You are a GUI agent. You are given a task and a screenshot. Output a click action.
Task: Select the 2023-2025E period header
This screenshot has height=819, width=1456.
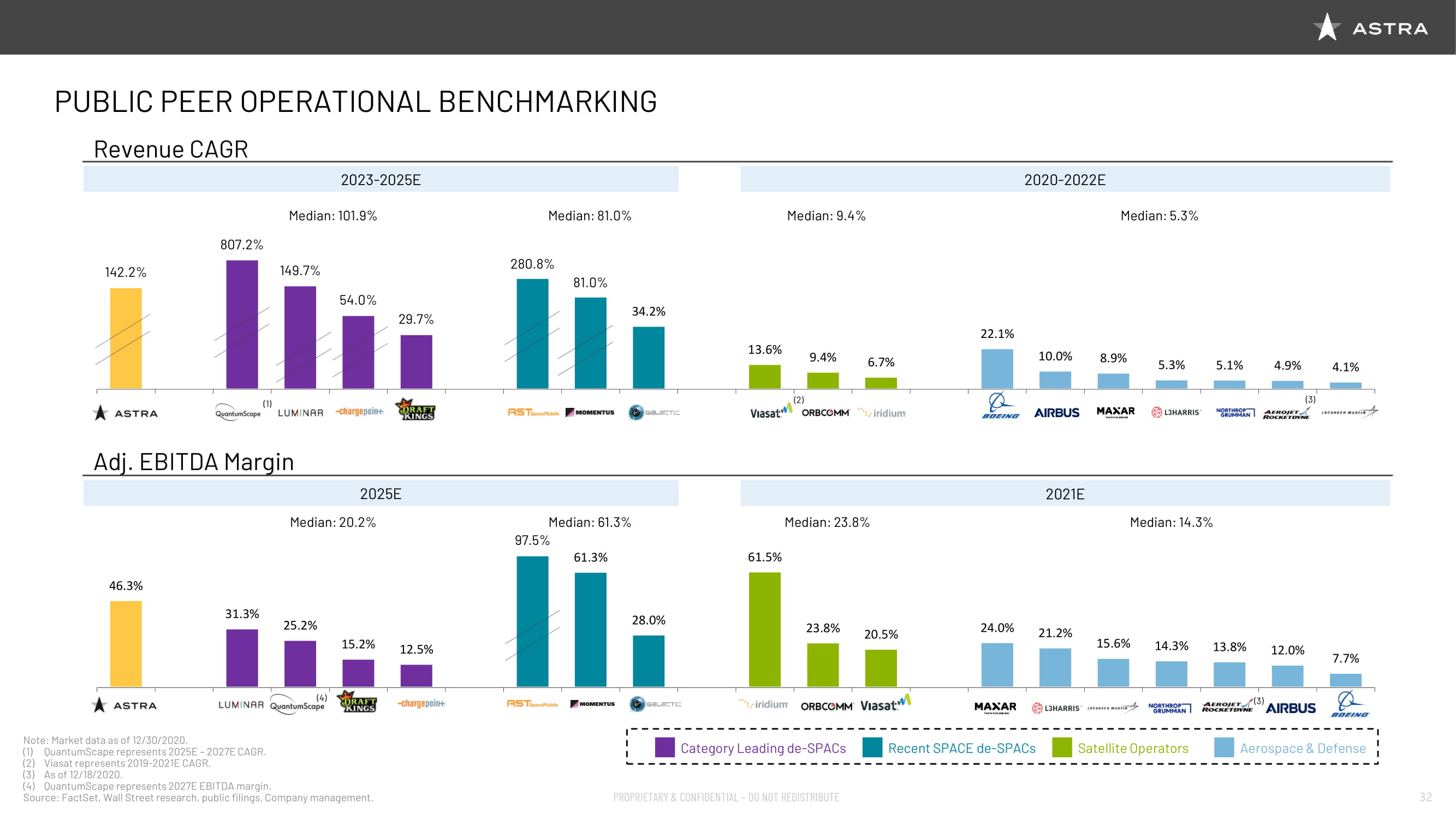381,179
